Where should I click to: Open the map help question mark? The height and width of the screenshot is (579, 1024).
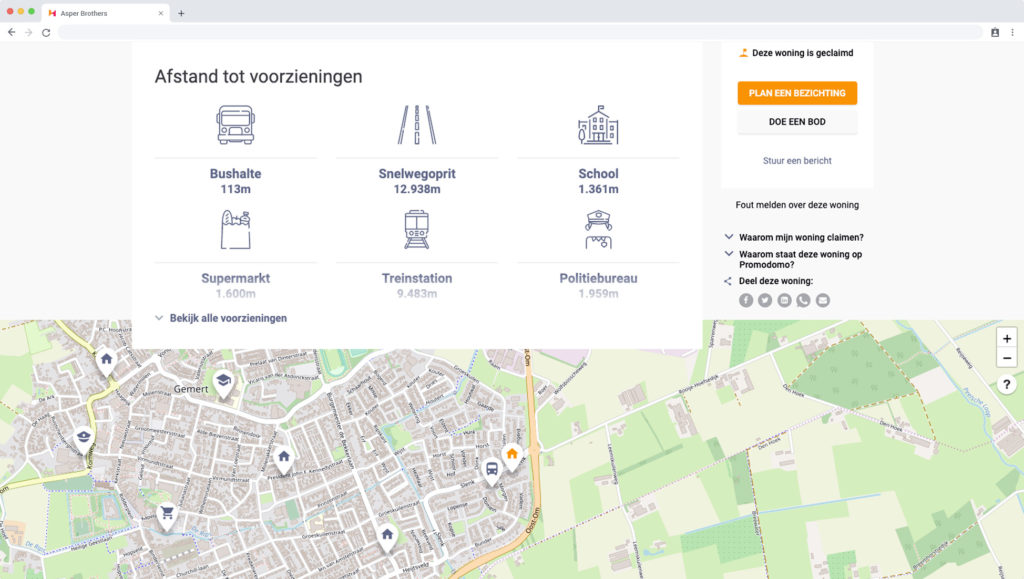point(1007,385)
